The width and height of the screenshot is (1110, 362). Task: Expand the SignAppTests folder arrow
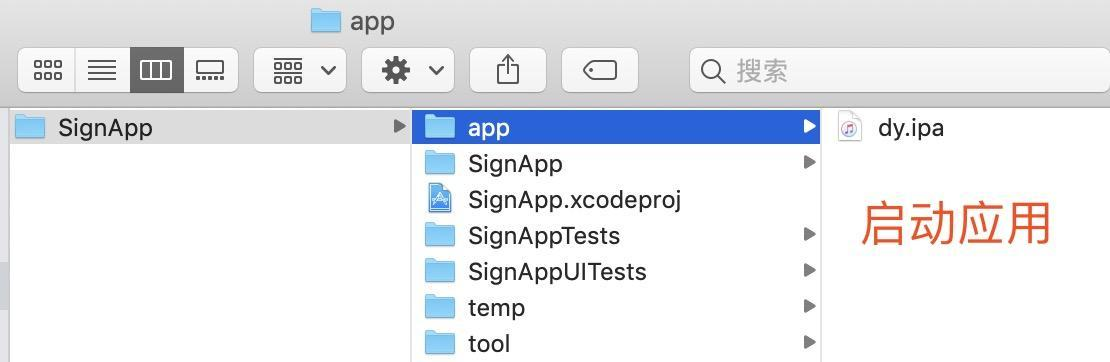pyautogui.click(x=809, y=234)
